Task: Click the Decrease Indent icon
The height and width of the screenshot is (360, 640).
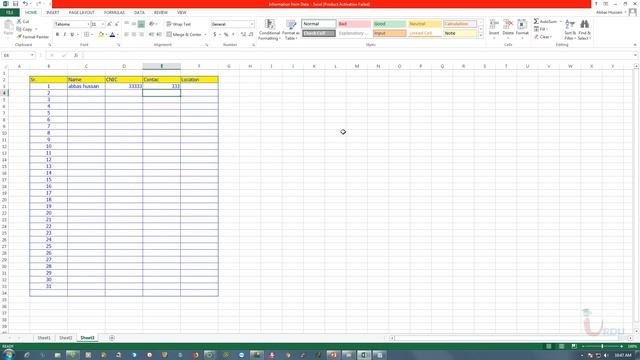Action: click(151, 35)
